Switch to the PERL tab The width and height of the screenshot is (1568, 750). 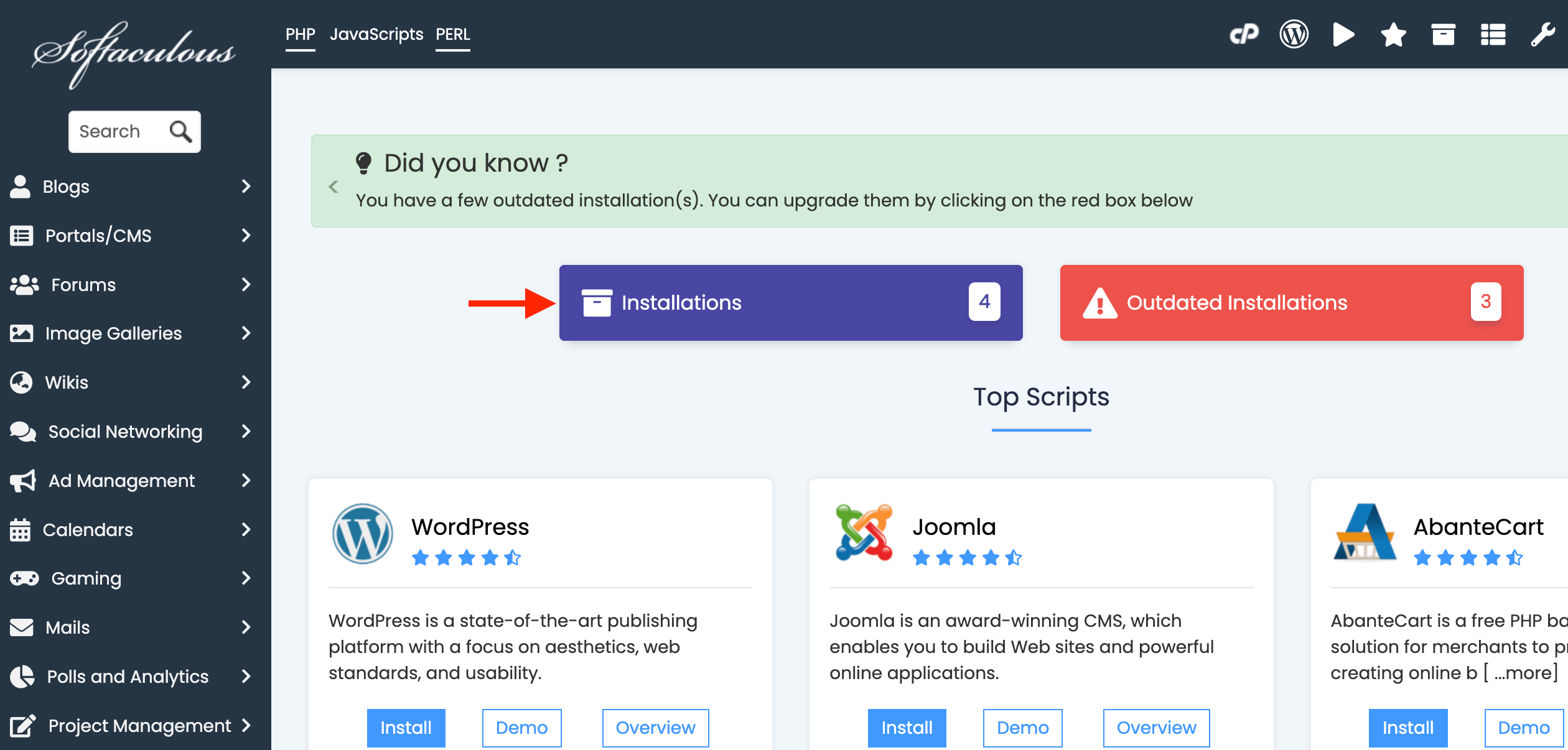453,35
